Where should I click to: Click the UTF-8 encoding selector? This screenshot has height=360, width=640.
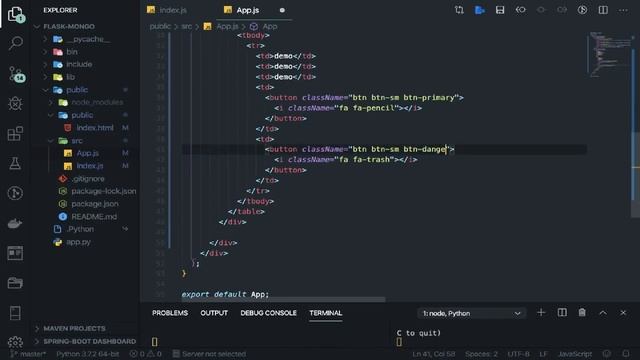[518, 354]
